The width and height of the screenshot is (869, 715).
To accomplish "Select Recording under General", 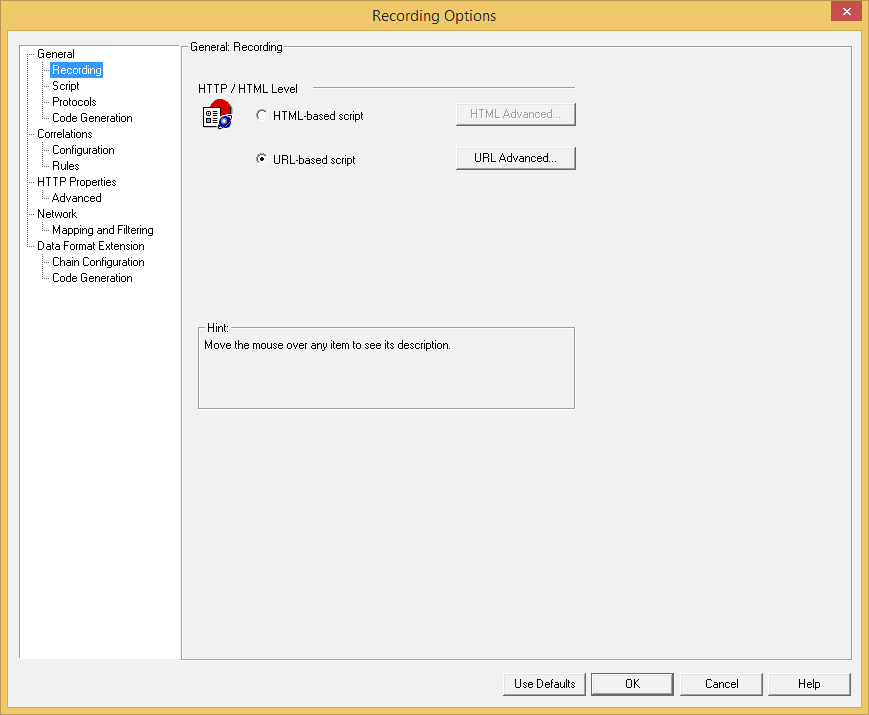I will [x=76, y=70].
